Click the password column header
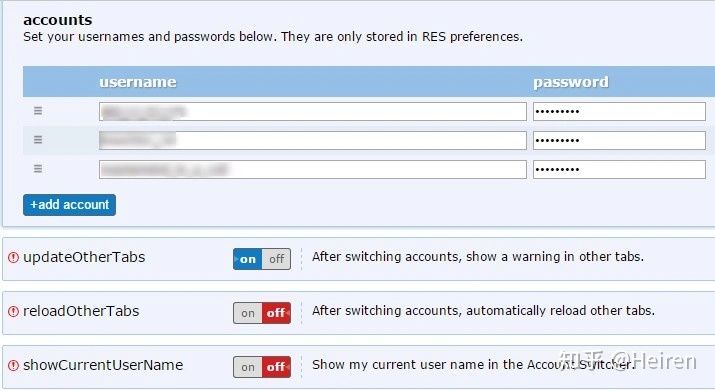 coord(571,82)
